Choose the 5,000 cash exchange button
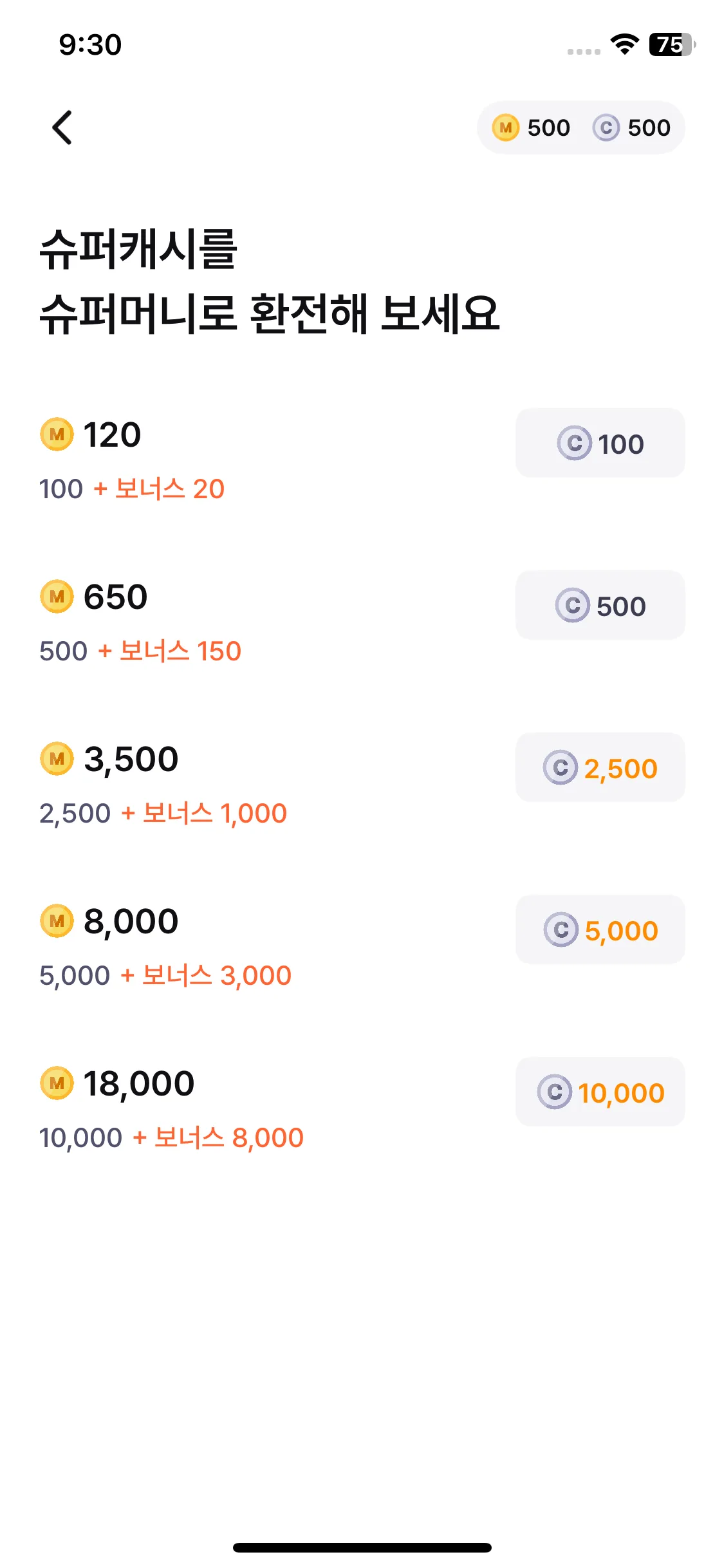Viewport: 724px width, 1568px height. click(600, 929)
